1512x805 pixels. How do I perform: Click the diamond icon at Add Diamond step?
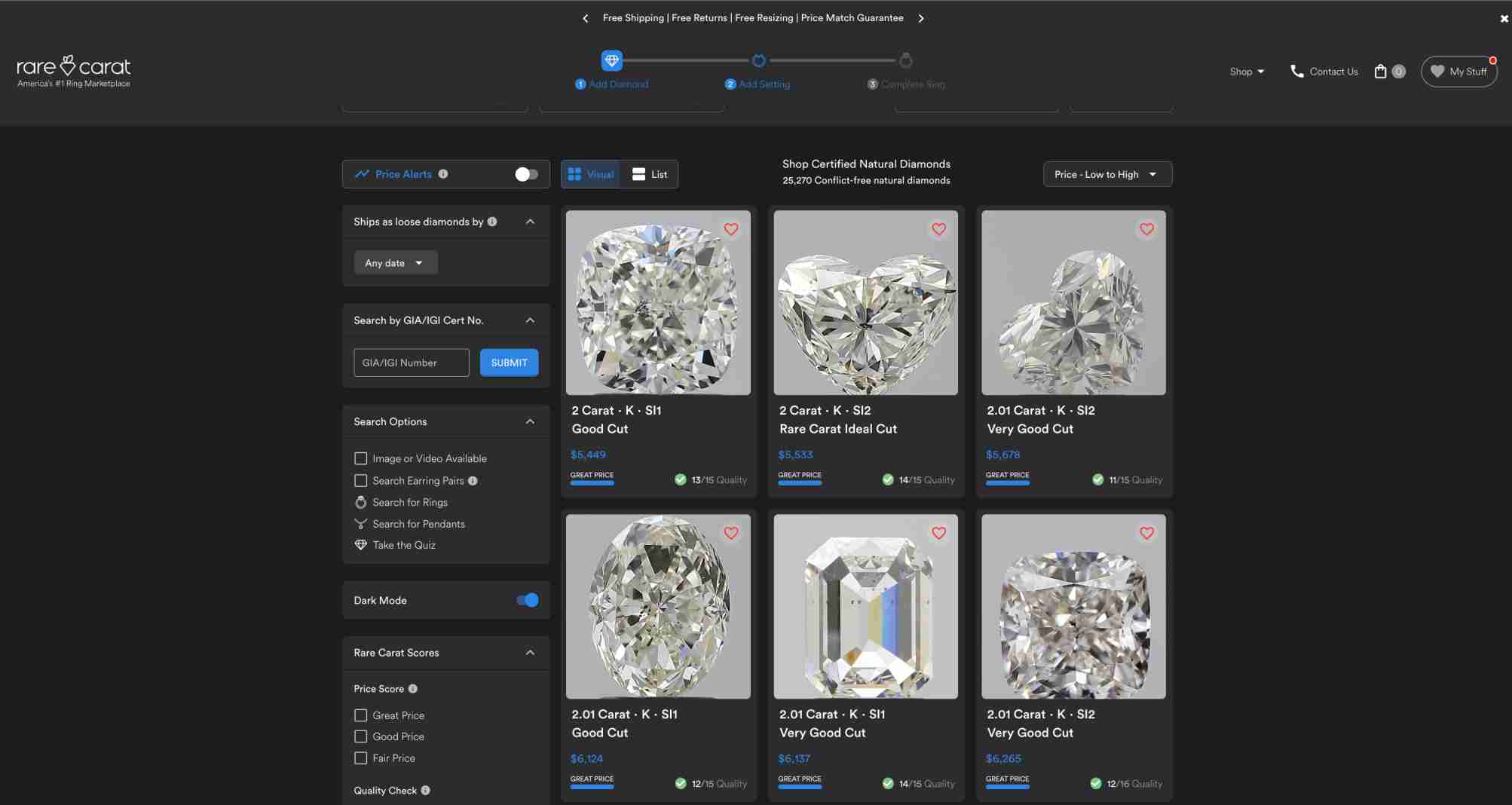[x=611, y=60]
